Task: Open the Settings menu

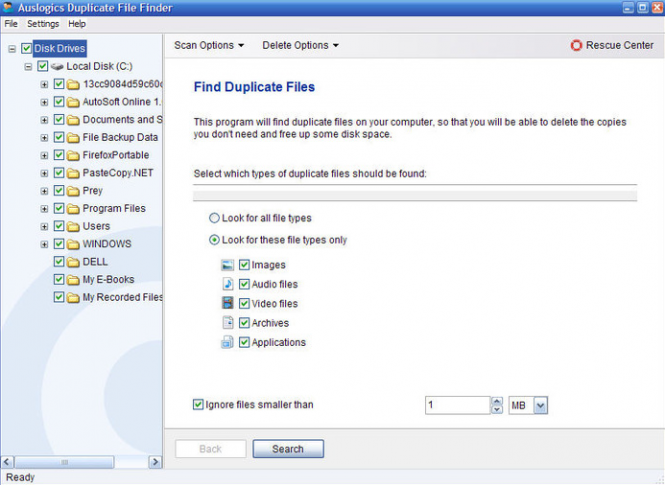Action: [43, 23]
